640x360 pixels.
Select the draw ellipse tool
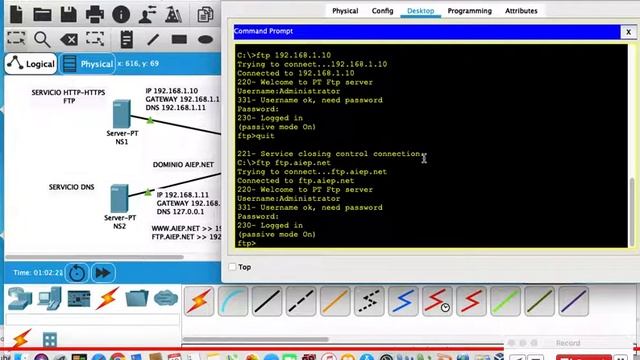coord(205,40)
